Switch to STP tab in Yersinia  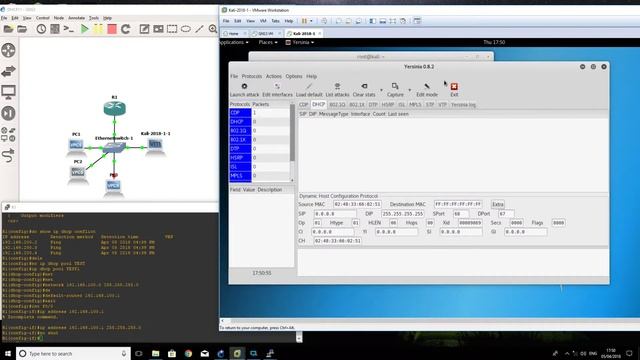(430, 105)
